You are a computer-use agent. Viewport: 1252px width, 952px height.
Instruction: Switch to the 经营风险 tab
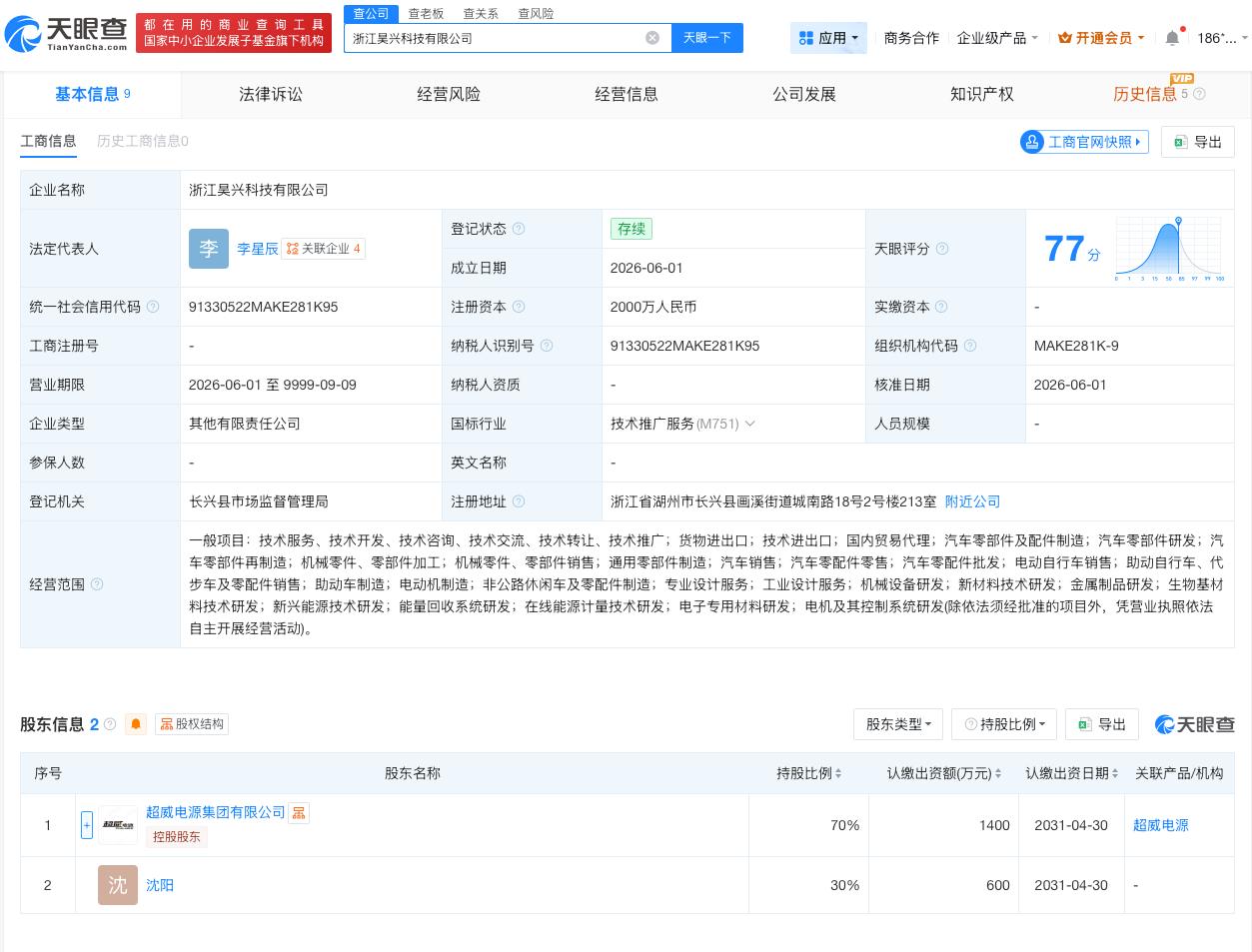(449, 94)
